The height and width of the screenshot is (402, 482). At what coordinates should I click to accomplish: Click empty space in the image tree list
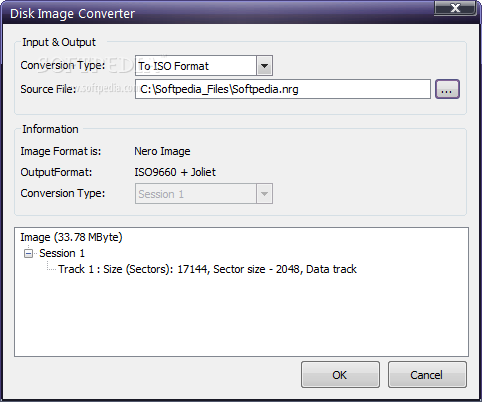point(241,317)
